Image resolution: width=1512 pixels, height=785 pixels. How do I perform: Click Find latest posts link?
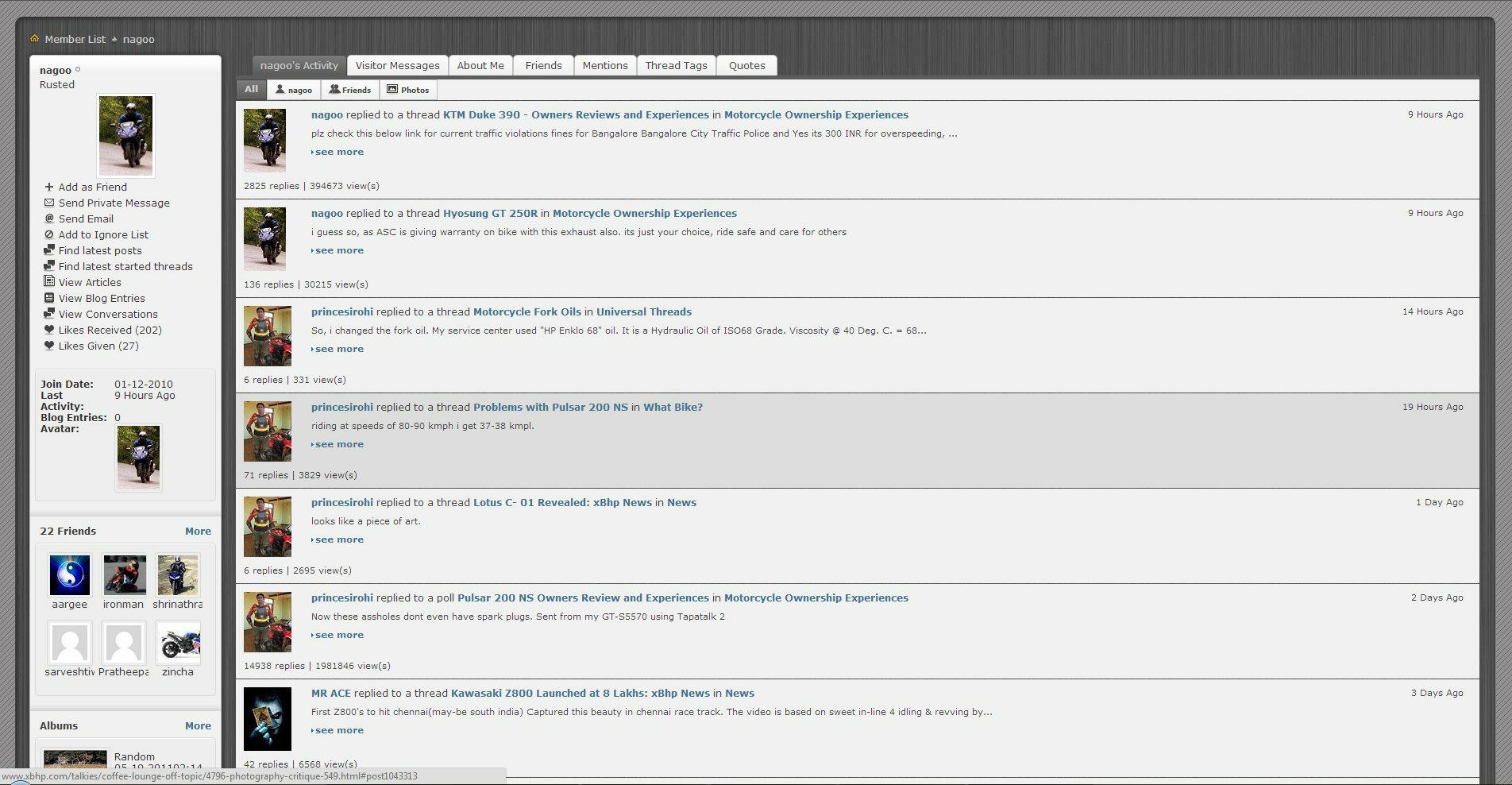tap(100, 250)
